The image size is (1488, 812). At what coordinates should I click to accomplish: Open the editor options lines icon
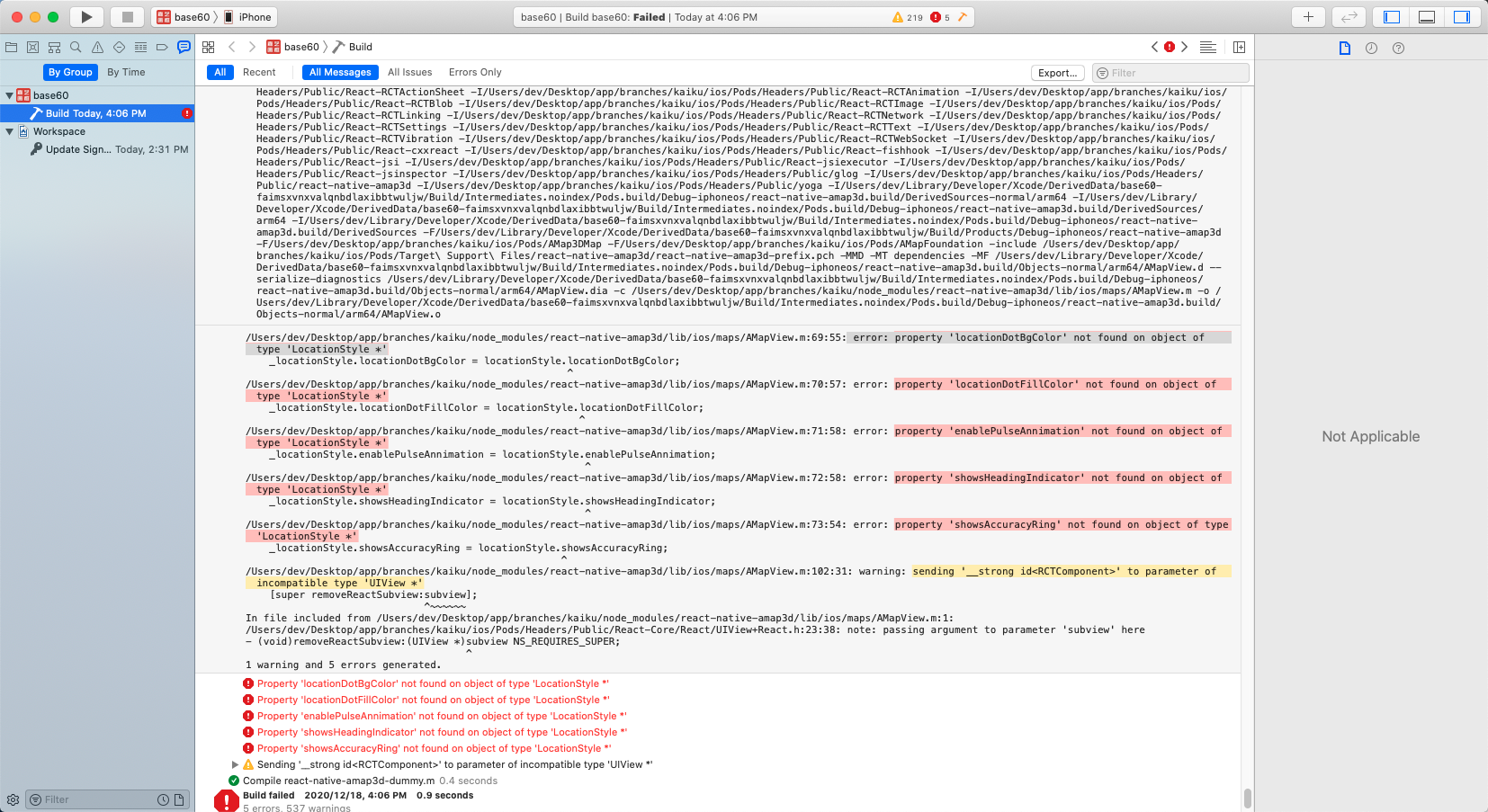(1208, 47)
